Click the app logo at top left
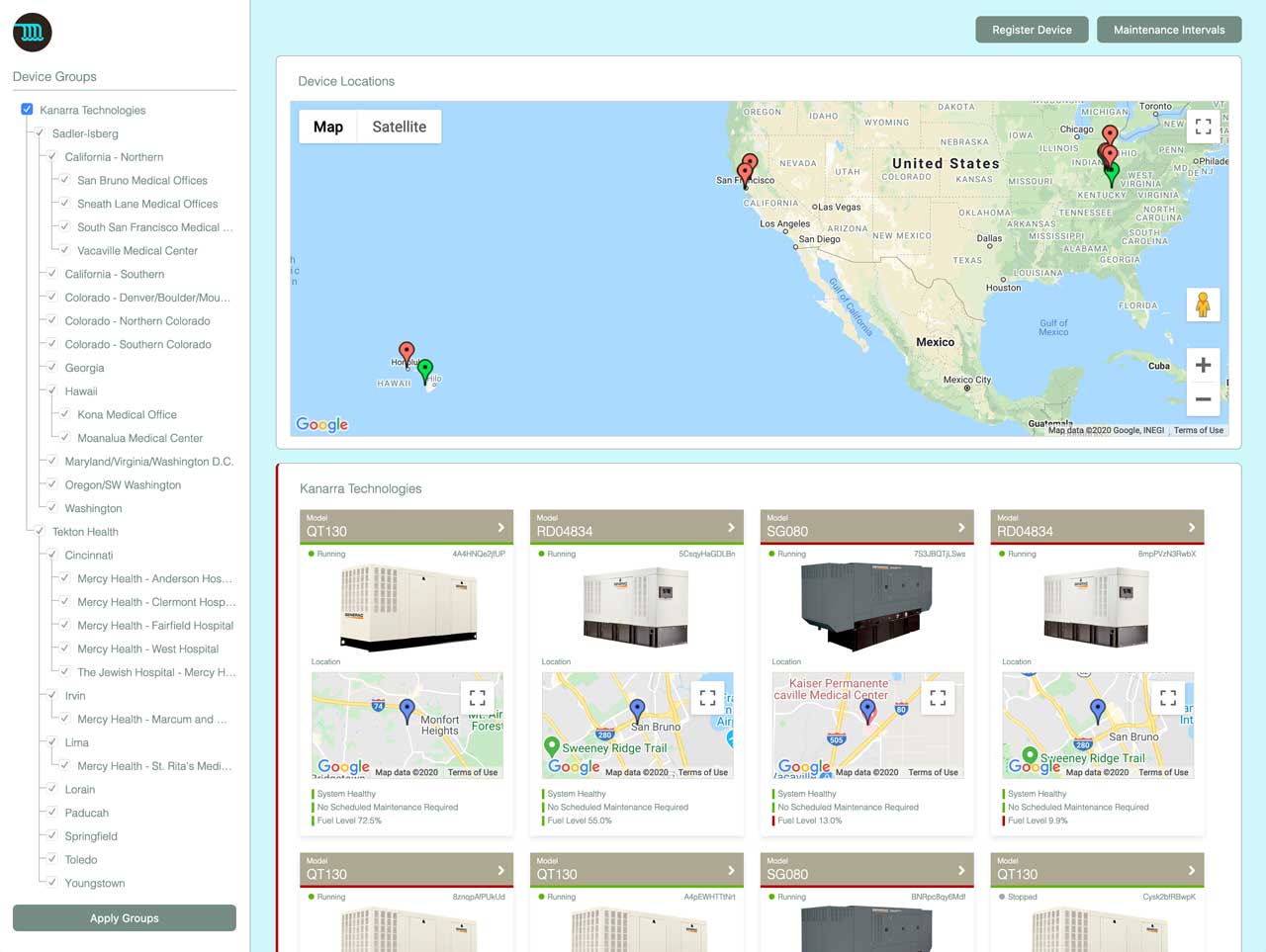The width and height of the screenshot is (1266, 952). click(32, 33)
